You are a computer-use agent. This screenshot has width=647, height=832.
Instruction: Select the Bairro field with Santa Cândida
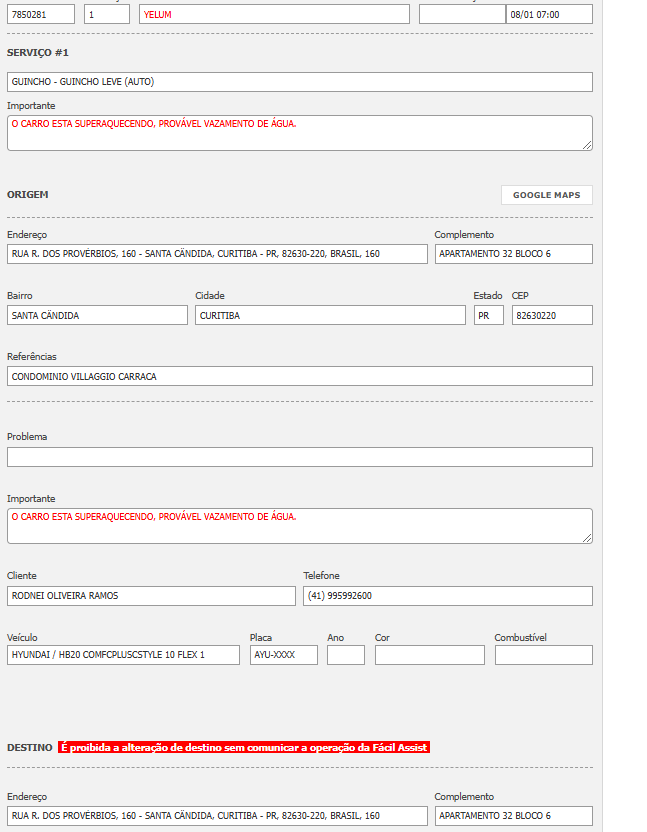[x=97, y=315]
